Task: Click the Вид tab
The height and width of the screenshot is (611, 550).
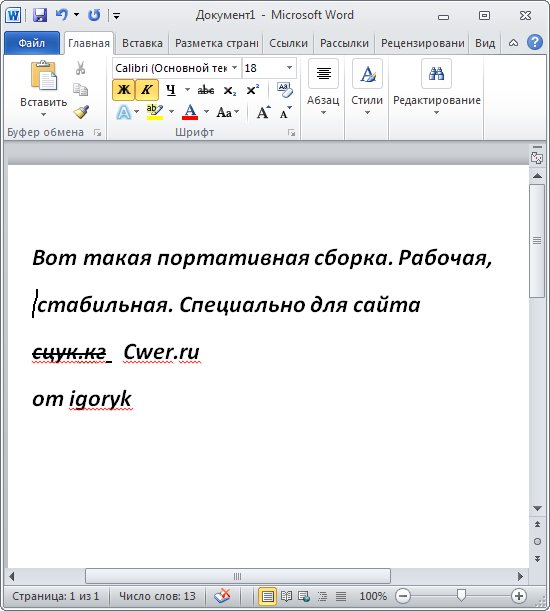Action: pos(485,43)
